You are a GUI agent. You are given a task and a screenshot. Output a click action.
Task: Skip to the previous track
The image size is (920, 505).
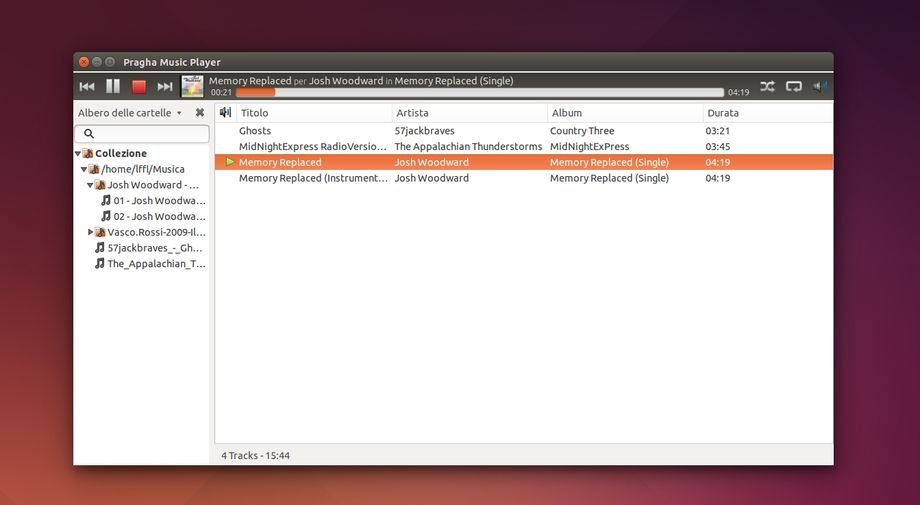87,87
